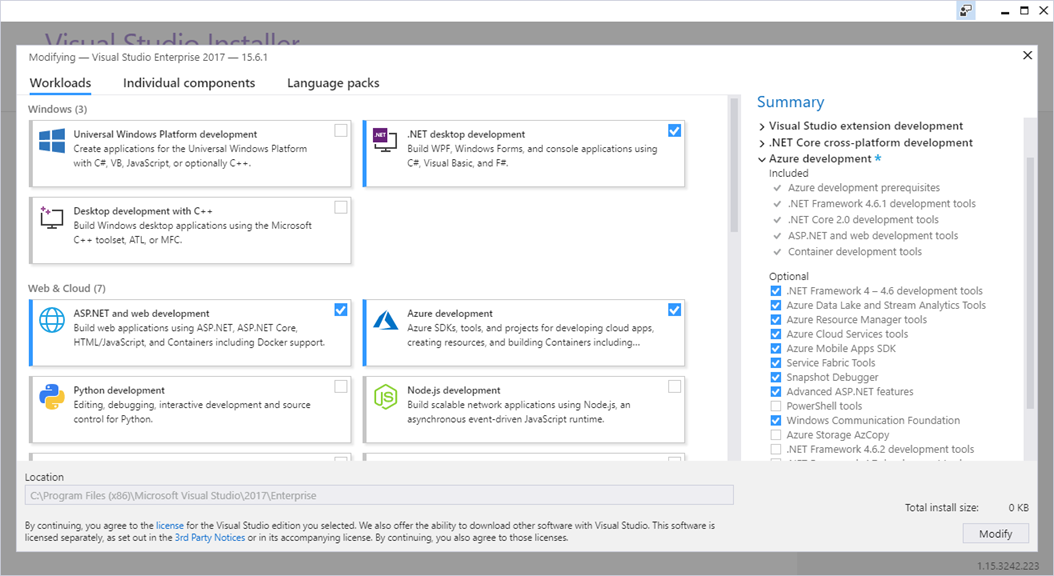
Task: Switch to the Workloads tab
Action: 60,83
